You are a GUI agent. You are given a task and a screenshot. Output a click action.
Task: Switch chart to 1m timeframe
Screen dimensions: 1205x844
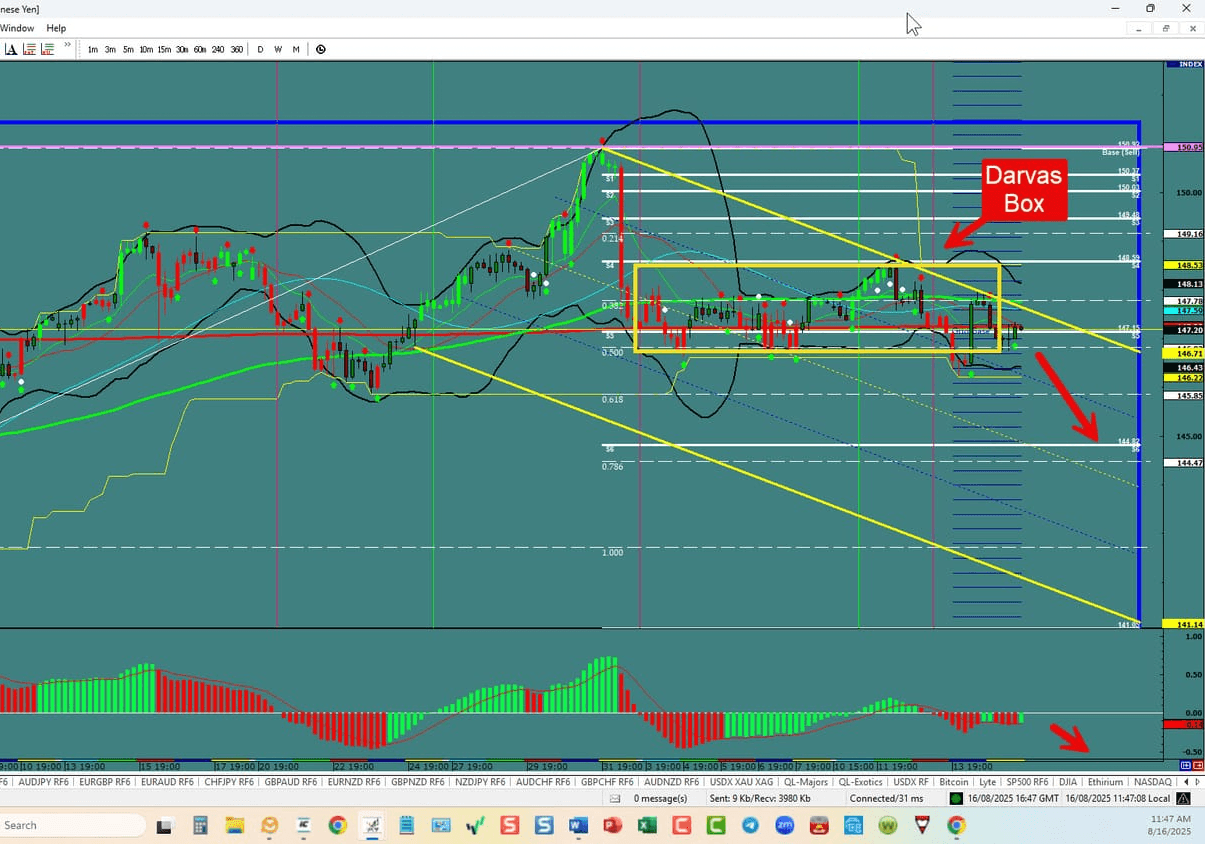pos(92,49)
